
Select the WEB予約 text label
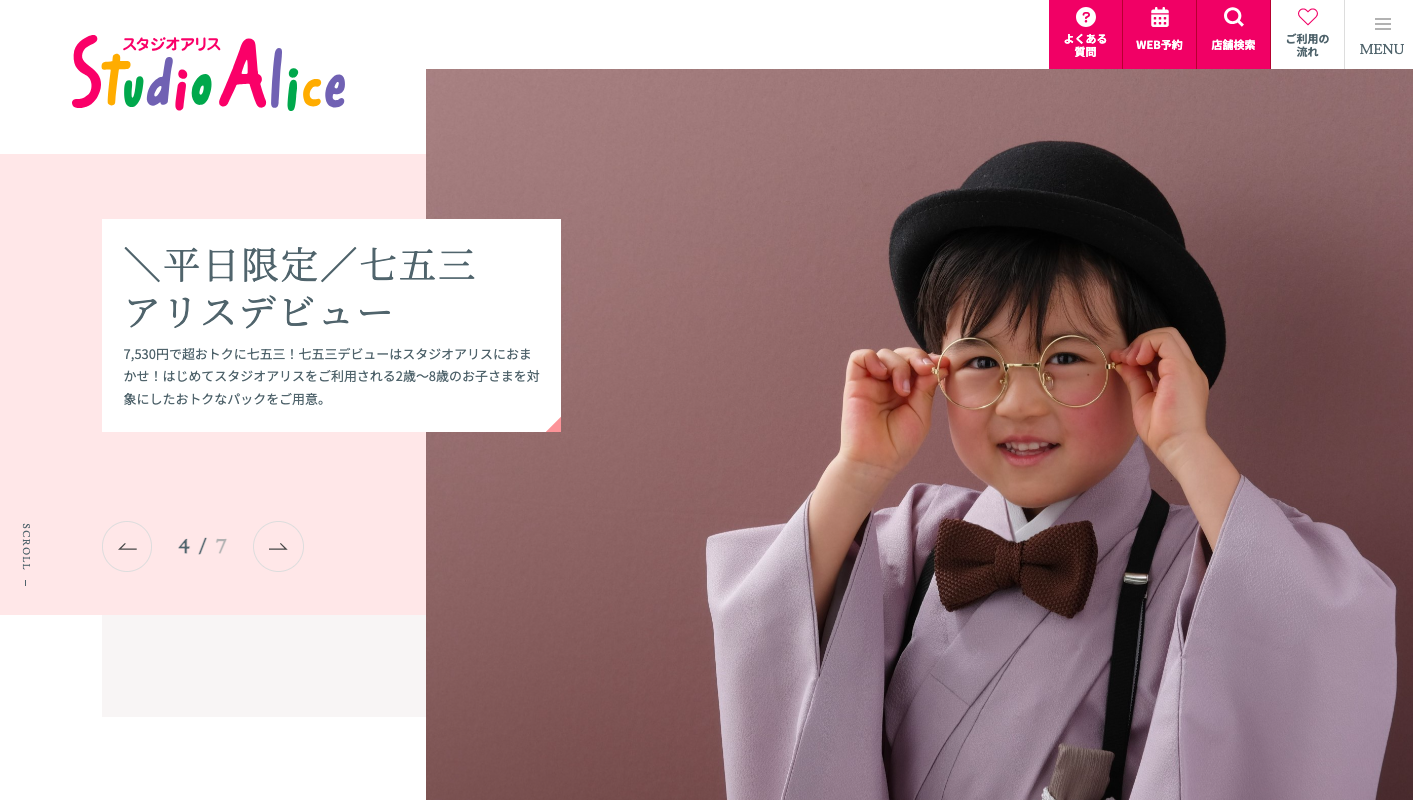pyautogui.click(x=1159, y=45)
